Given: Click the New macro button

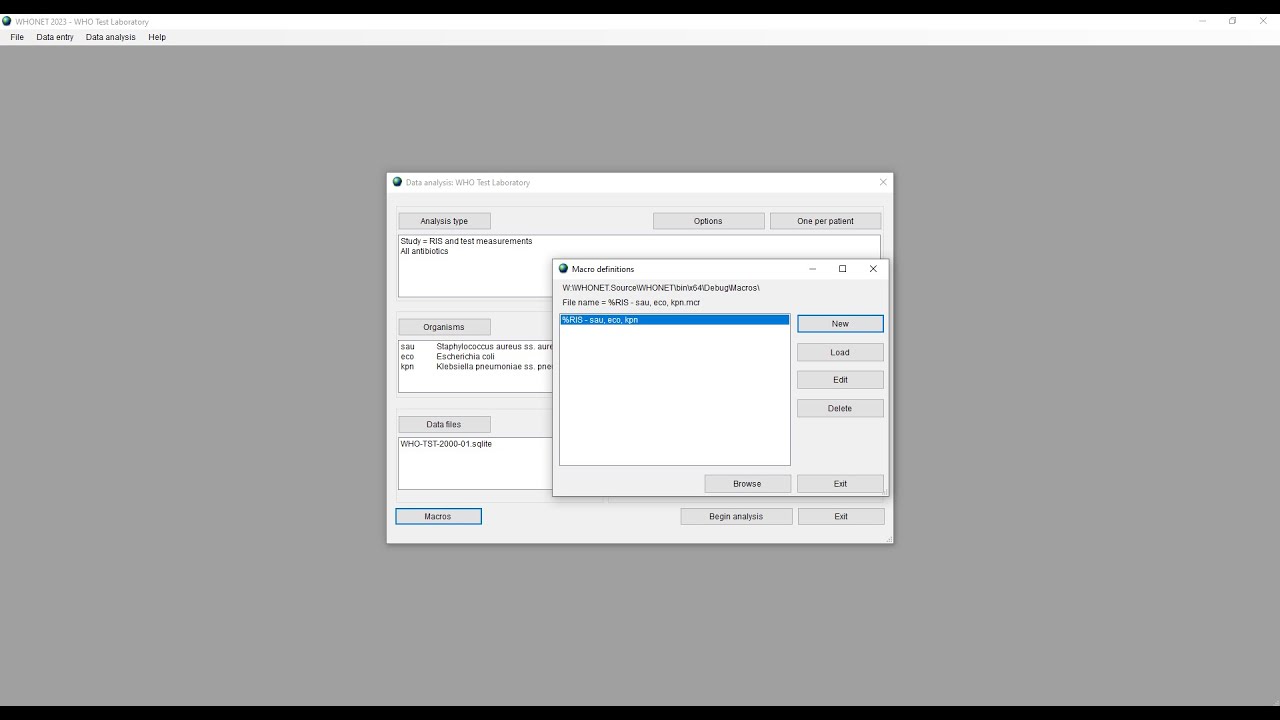Looking at the screenshot, I should point(840,324).
